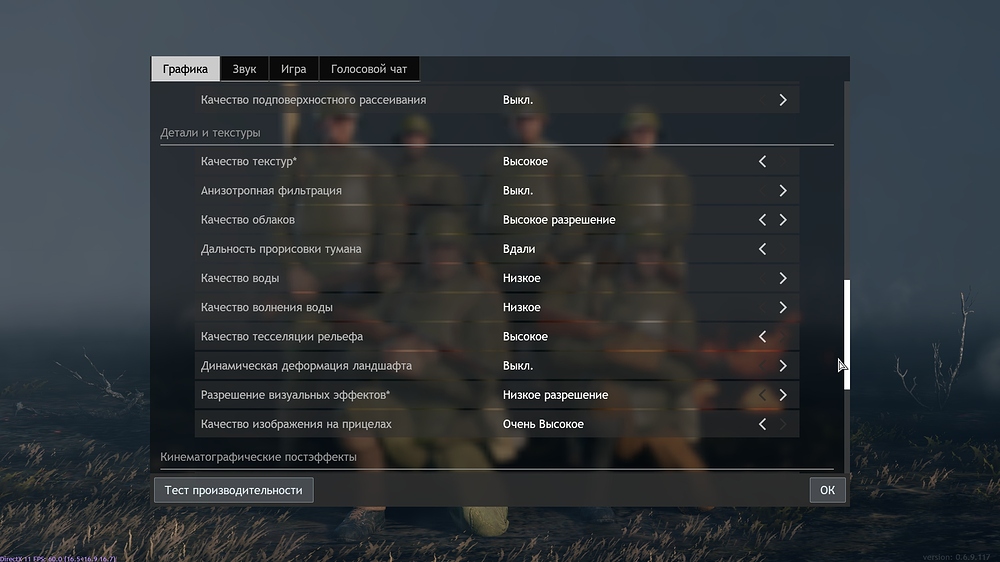Open the Голосовой чат tab

tap(369, 69)
